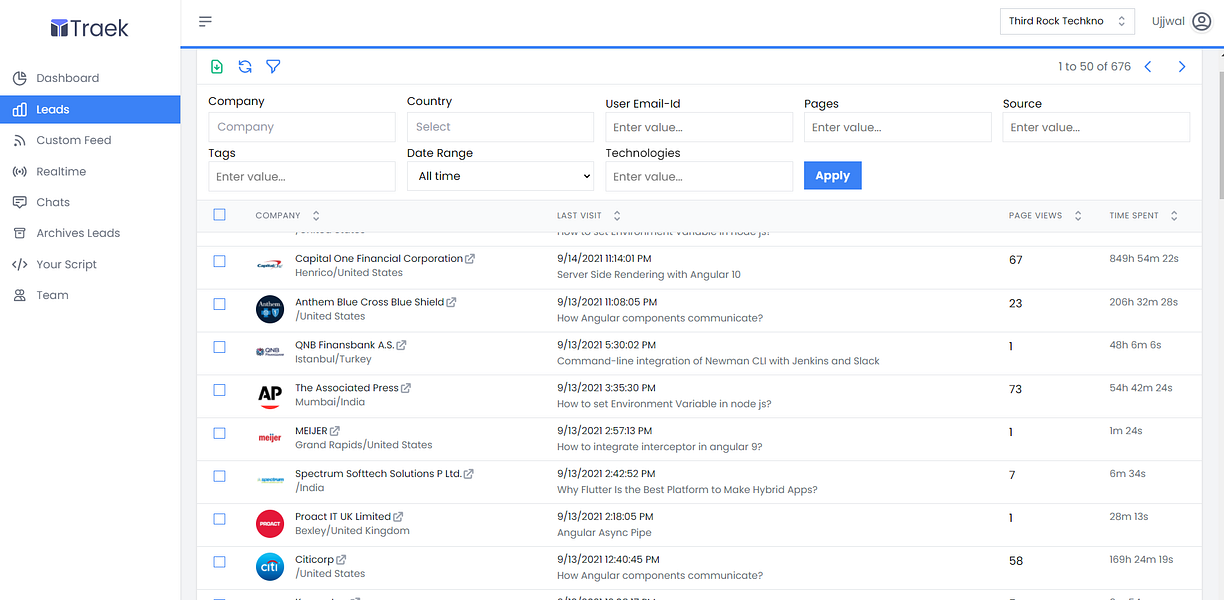Open Archives Leads in the sidebar

(x=90, y=233)
